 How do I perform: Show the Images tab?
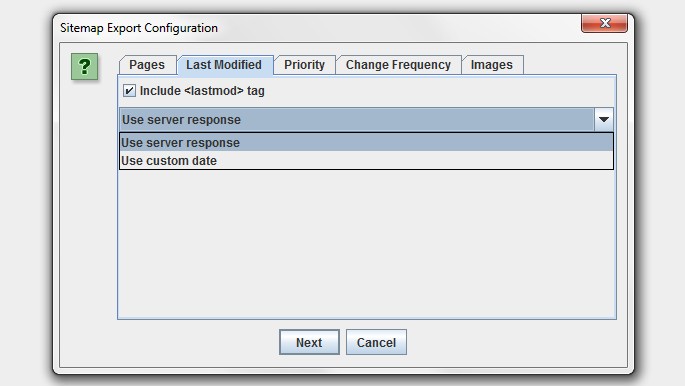click(491, 65)
